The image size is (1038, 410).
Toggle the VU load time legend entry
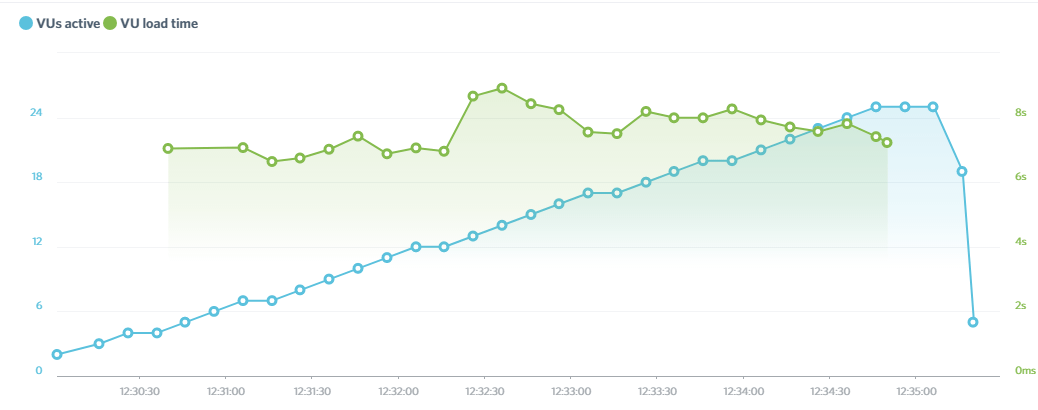pyautogui.click(x=150, y=24)
